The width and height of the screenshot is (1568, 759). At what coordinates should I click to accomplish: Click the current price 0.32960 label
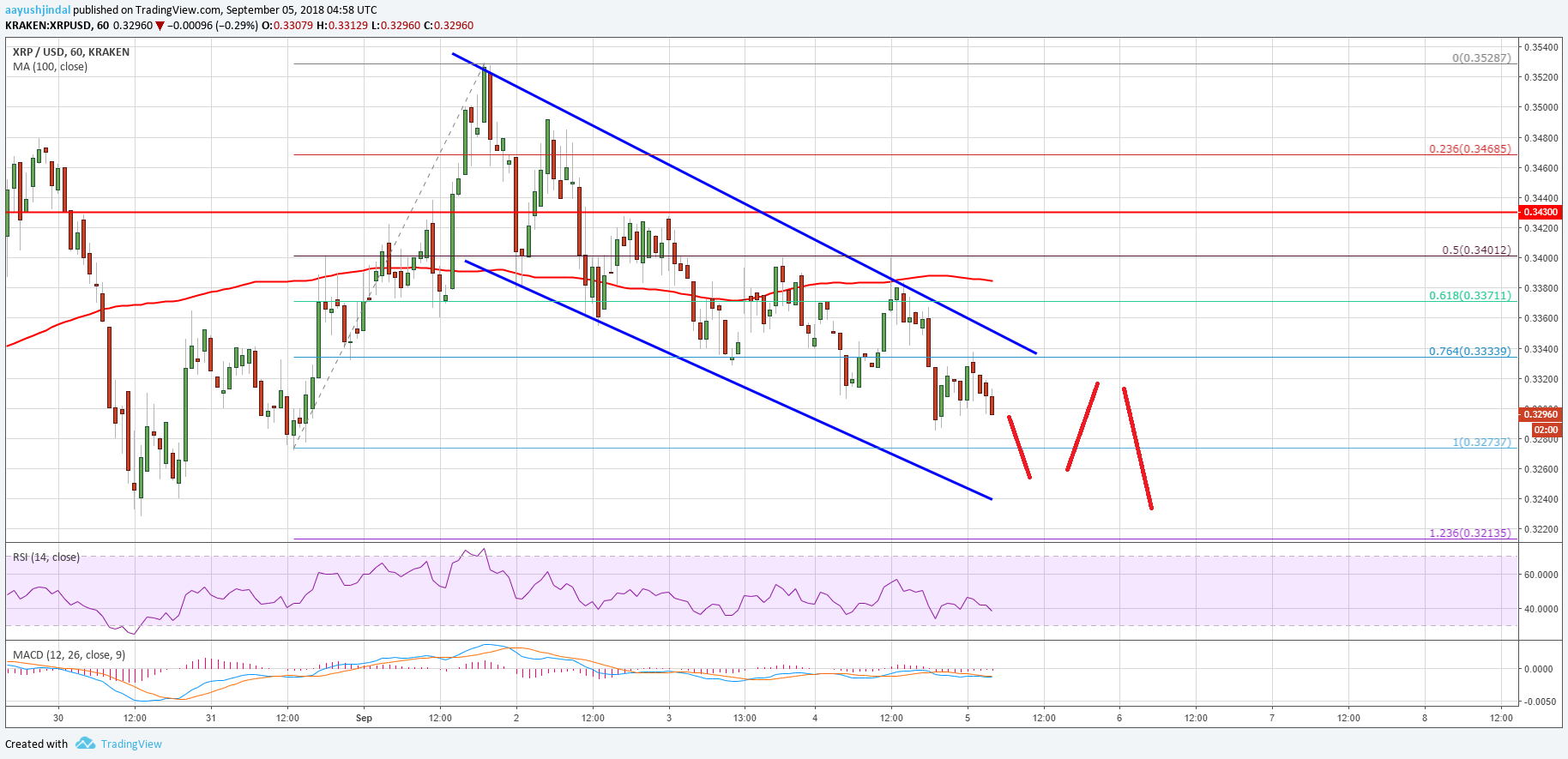click(x=1541, y=414)
